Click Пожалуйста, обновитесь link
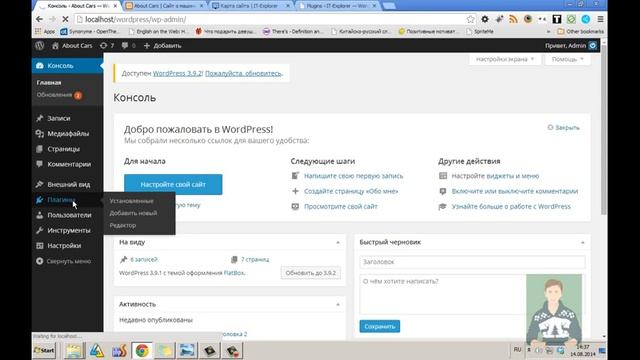 tap(243, 73)
